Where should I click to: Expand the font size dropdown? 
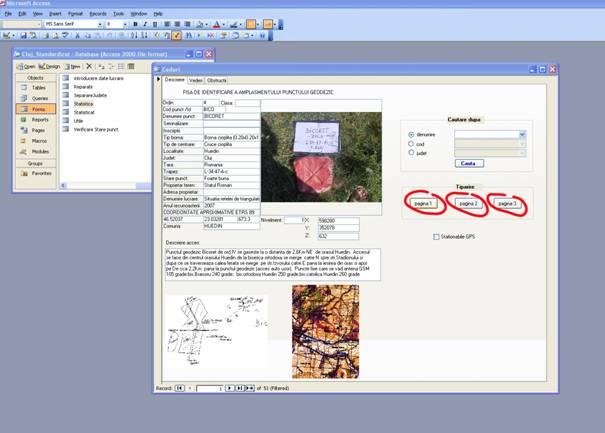(124, 23)
